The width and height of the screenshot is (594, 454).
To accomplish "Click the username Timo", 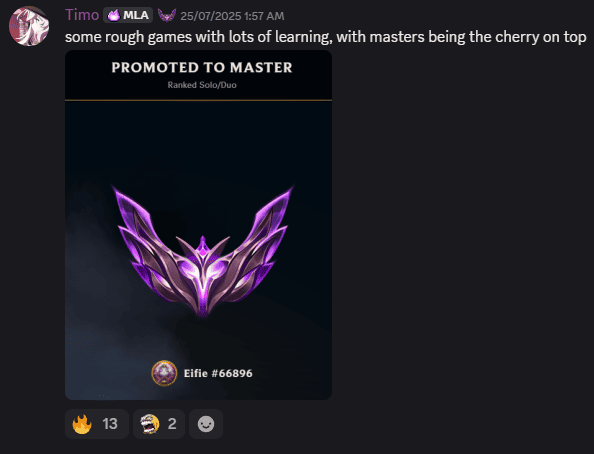I will (82, 15).
